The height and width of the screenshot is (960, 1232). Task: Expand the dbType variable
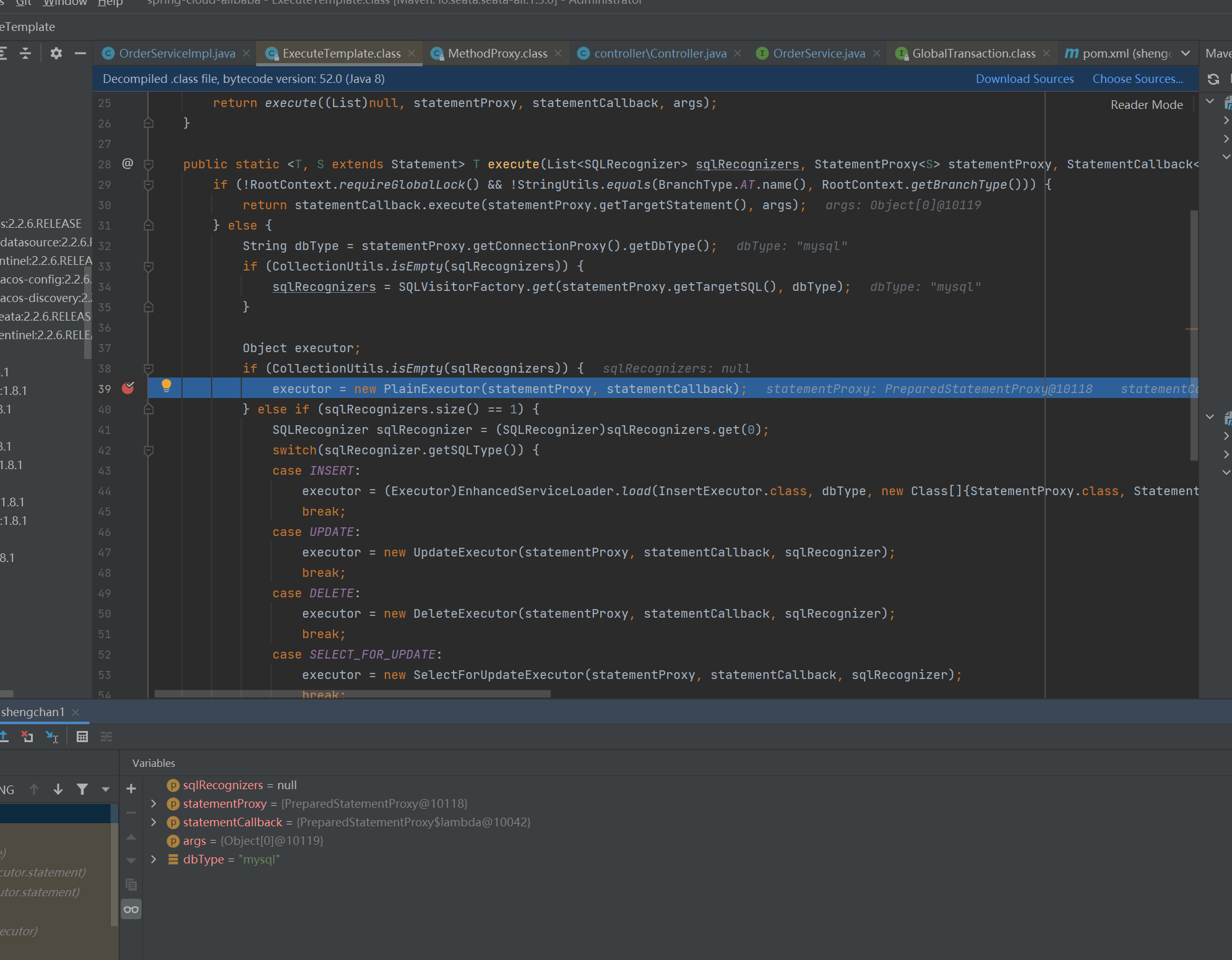point(153,859)
